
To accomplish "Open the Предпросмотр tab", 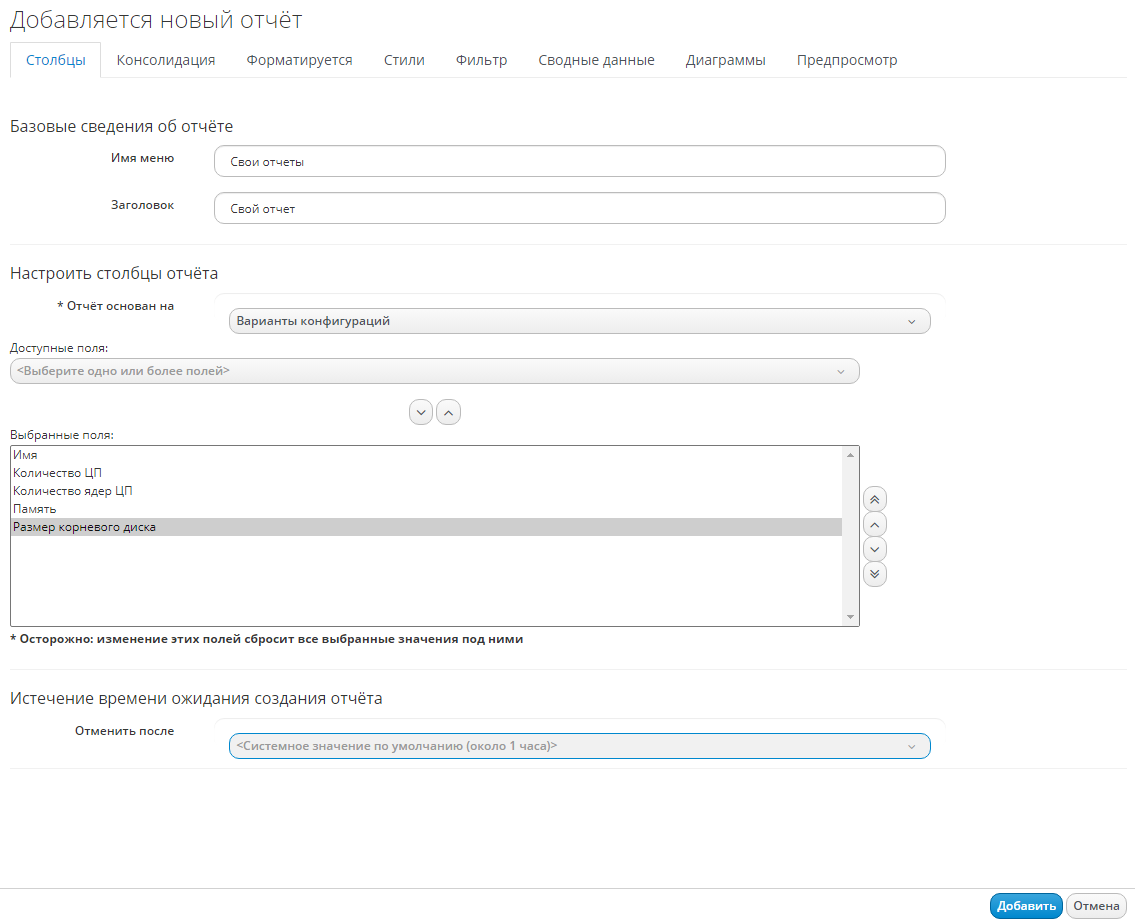I will [846, 60].
